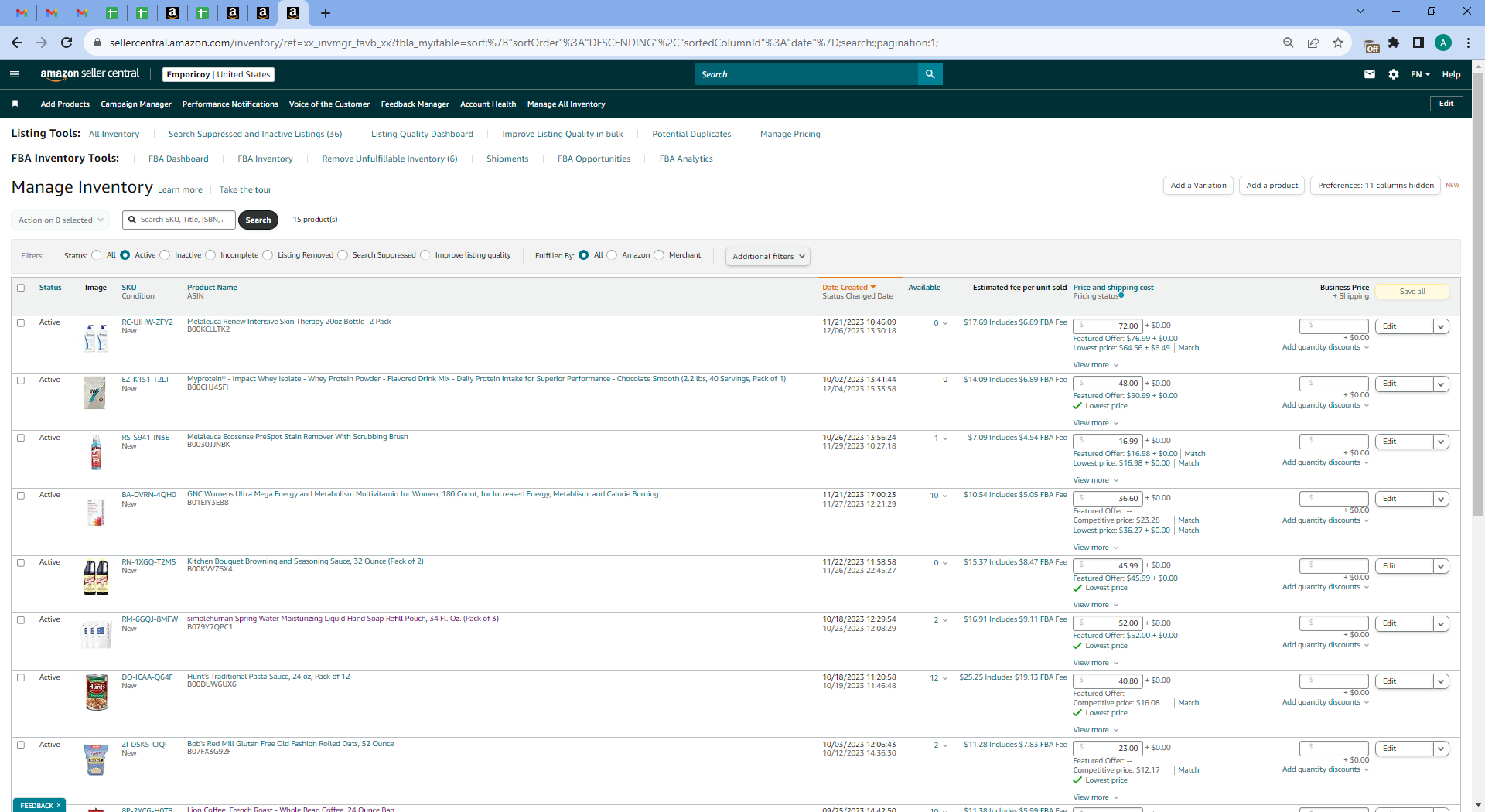Click the Take the tour link

[x=245, y=190]
